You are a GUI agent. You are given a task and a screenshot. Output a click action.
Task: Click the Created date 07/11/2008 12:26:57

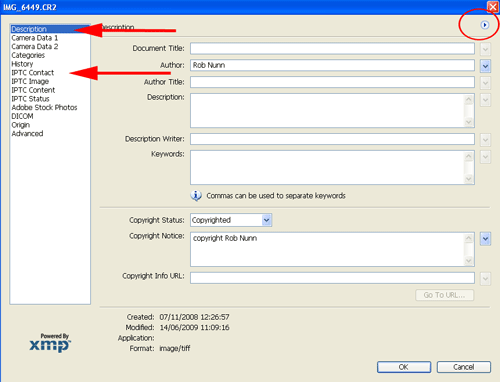coord(194,317)
